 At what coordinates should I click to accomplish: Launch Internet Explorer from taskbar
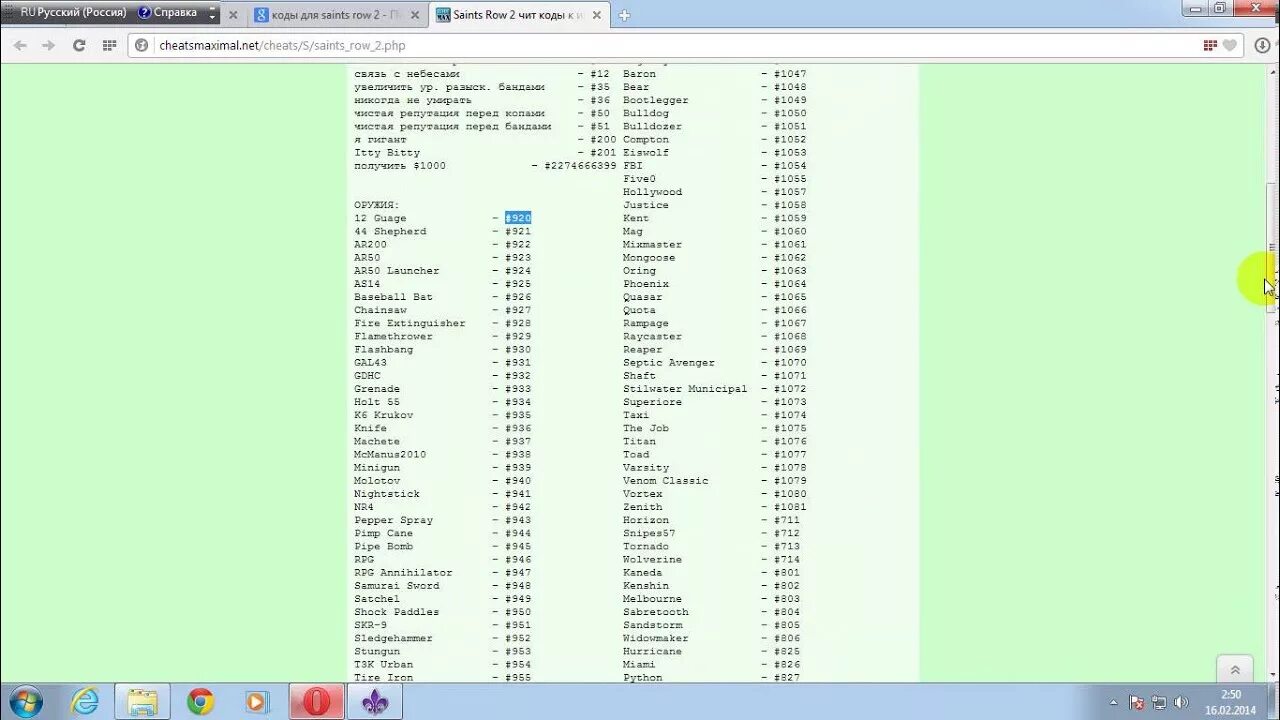85,701
